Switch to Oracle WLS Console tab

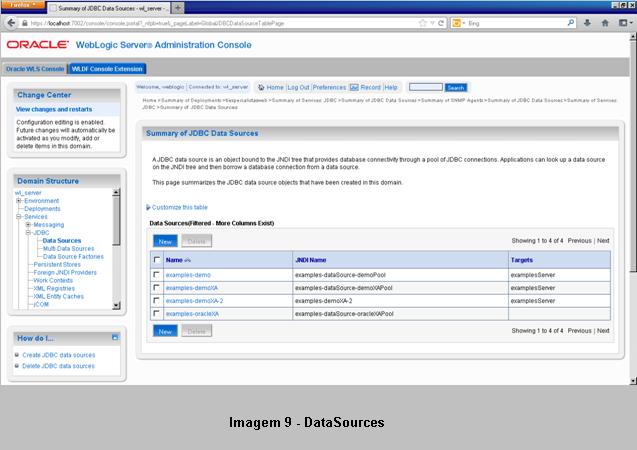coord(35,69)
